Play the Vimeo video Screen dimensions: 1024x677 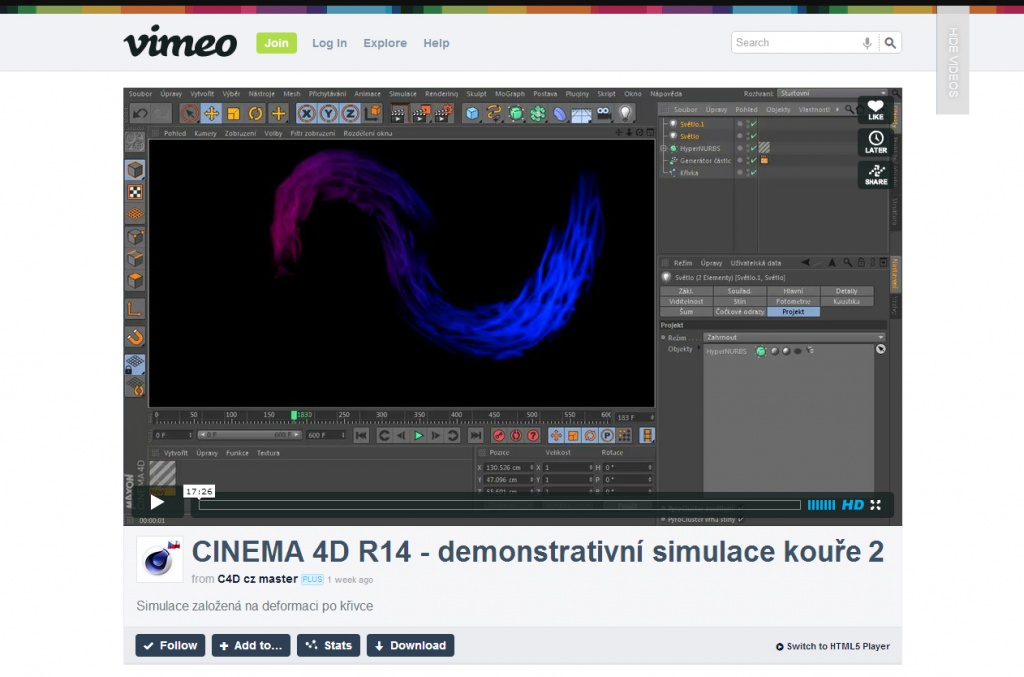click(157, 503)
